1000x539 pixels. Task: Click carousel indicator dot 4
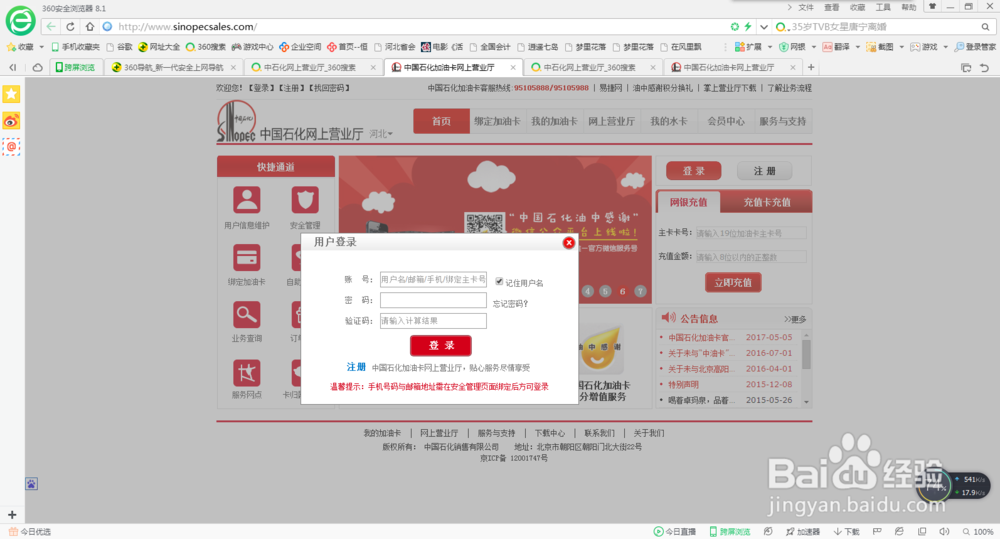pos(587,291)
